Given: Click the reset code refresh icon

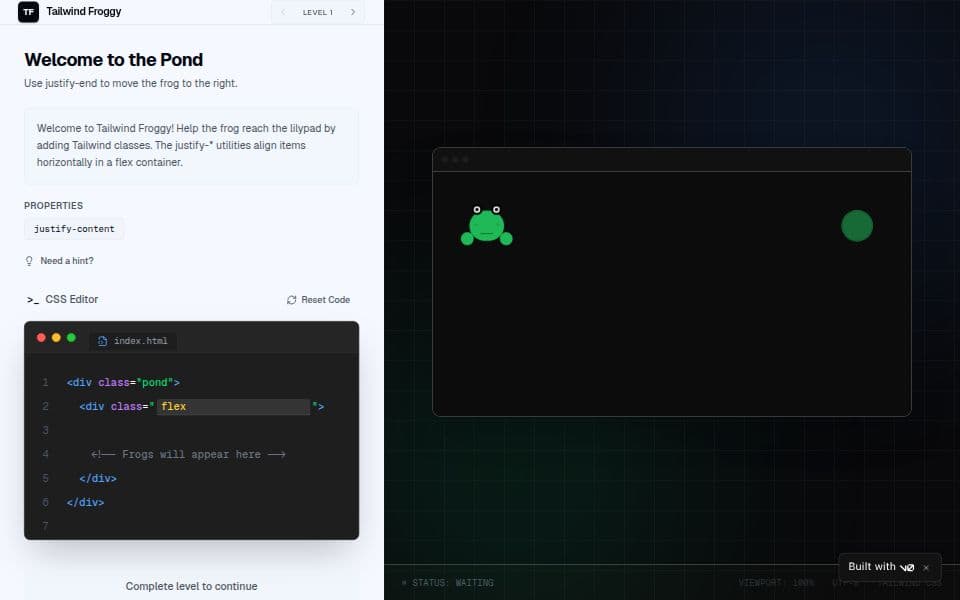Looking at the screenshot, I should 291,300.
